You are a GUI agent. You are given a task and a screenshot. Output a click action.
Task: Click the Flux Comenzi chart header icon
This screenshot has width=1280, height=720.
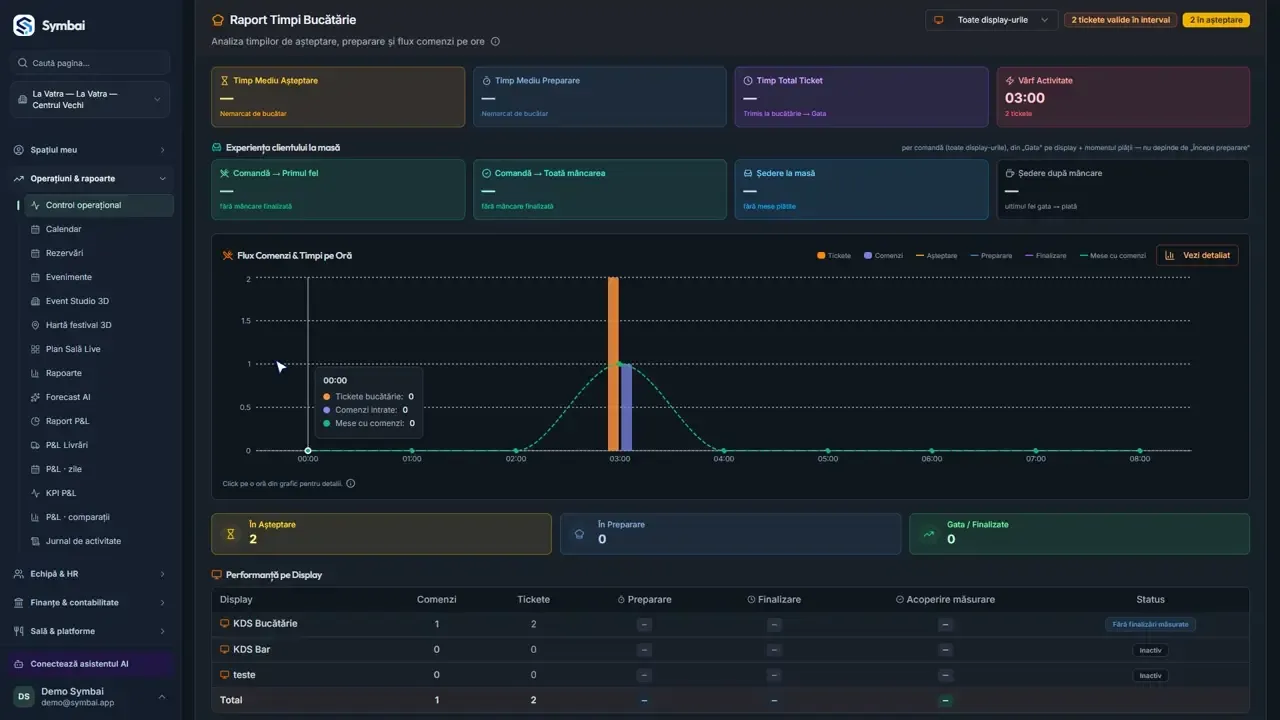(x=227, y=256)
